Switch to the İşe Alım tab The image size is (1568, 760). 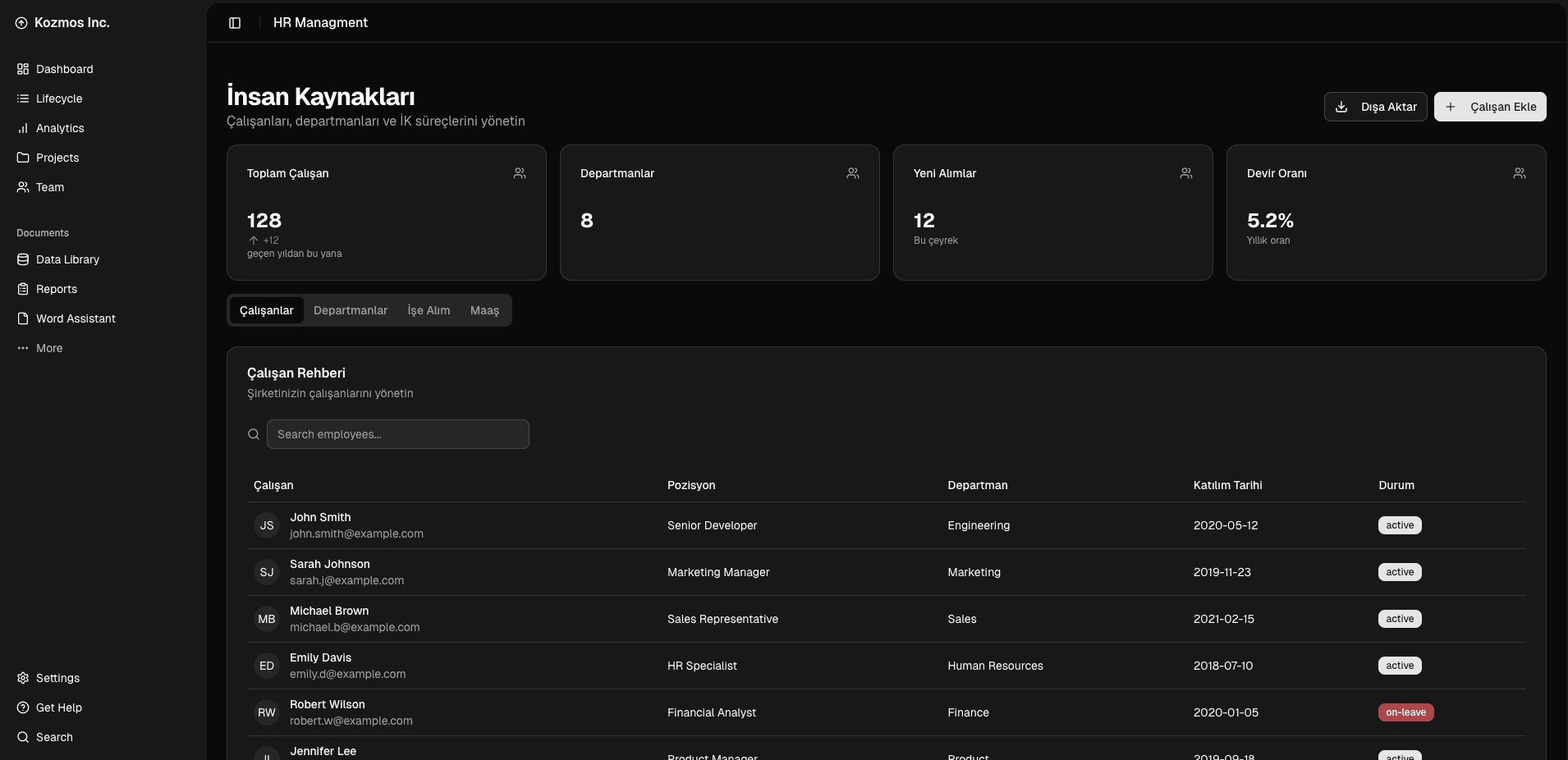pos(429,310)
